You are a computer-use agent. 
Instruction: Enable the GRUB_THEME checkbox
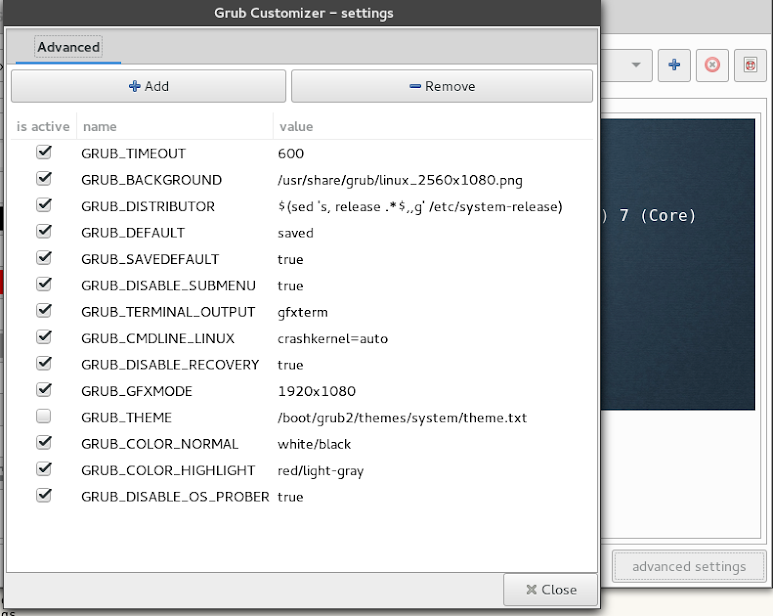click(44, 416)
